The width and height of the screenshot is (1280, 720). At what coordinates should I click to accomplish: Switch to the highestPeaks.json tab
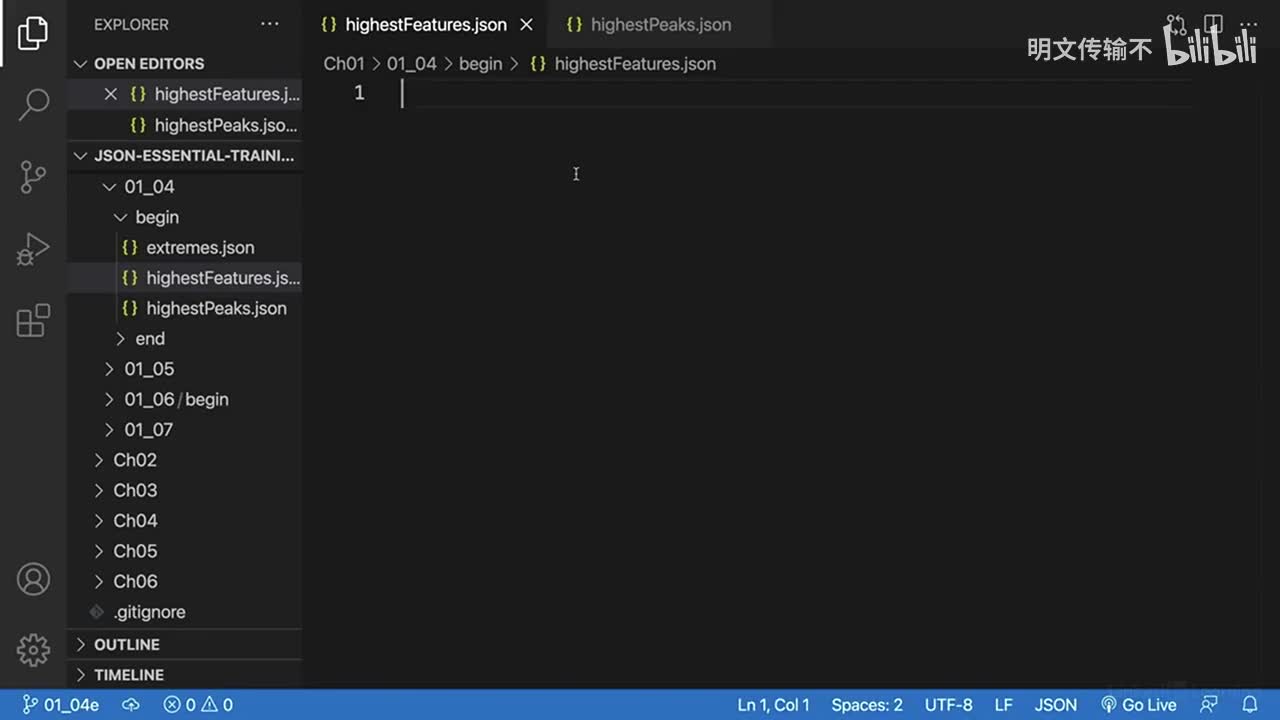tap(660, 25)
